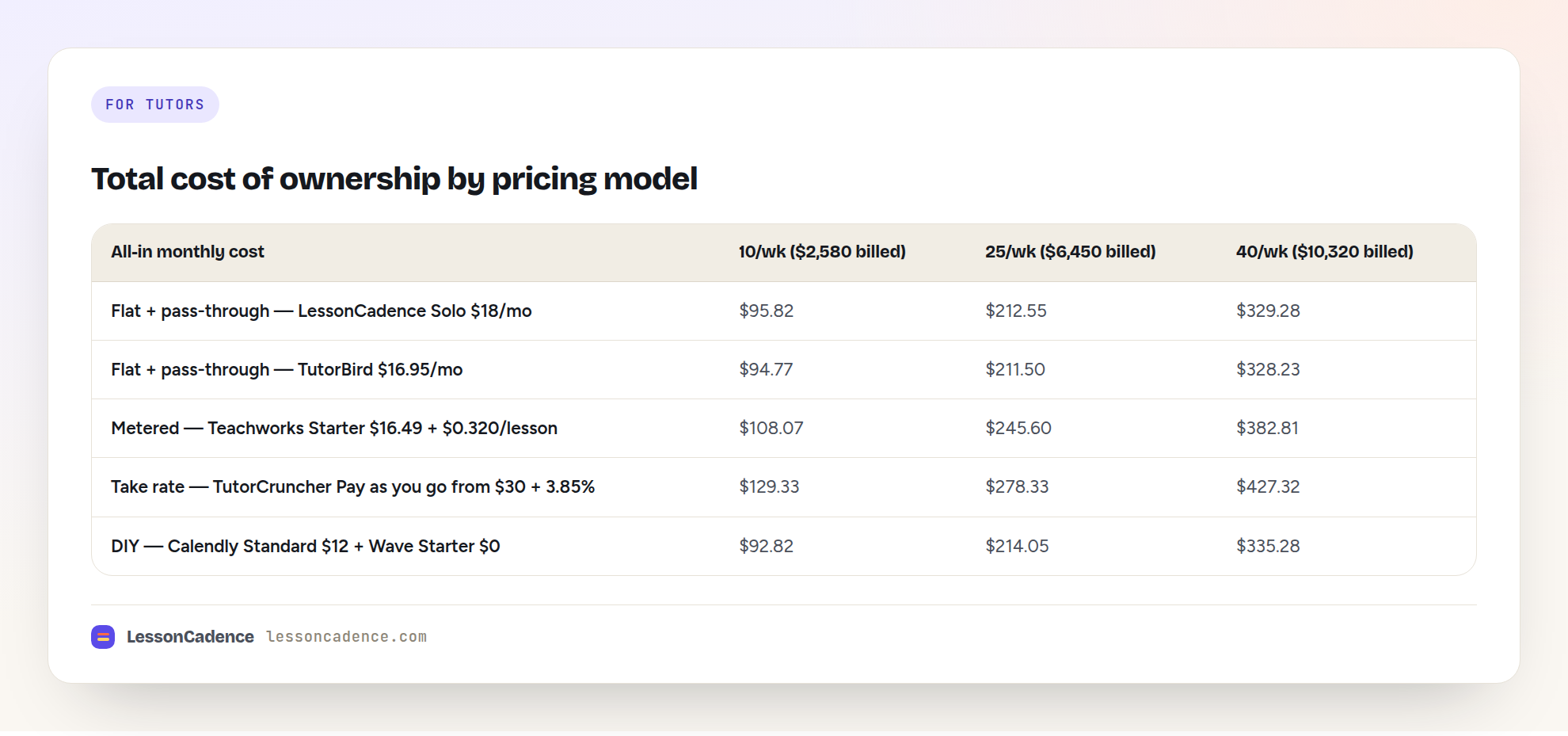This screenshot has height=736, width=1568.
Task: Select the TutorBird $16.95/mo row label
Action: click(x=287, y=370)
